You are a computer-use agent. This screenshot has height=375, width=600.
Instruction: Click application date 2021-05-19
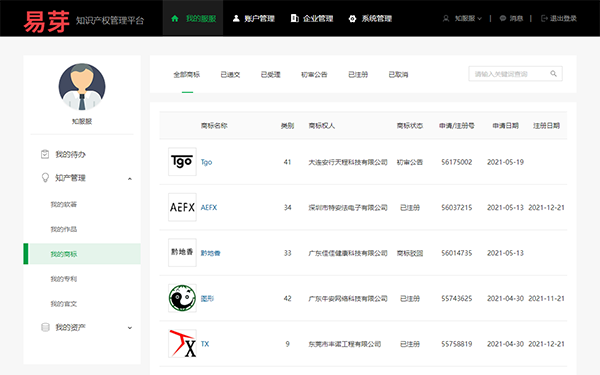[505, 162]
